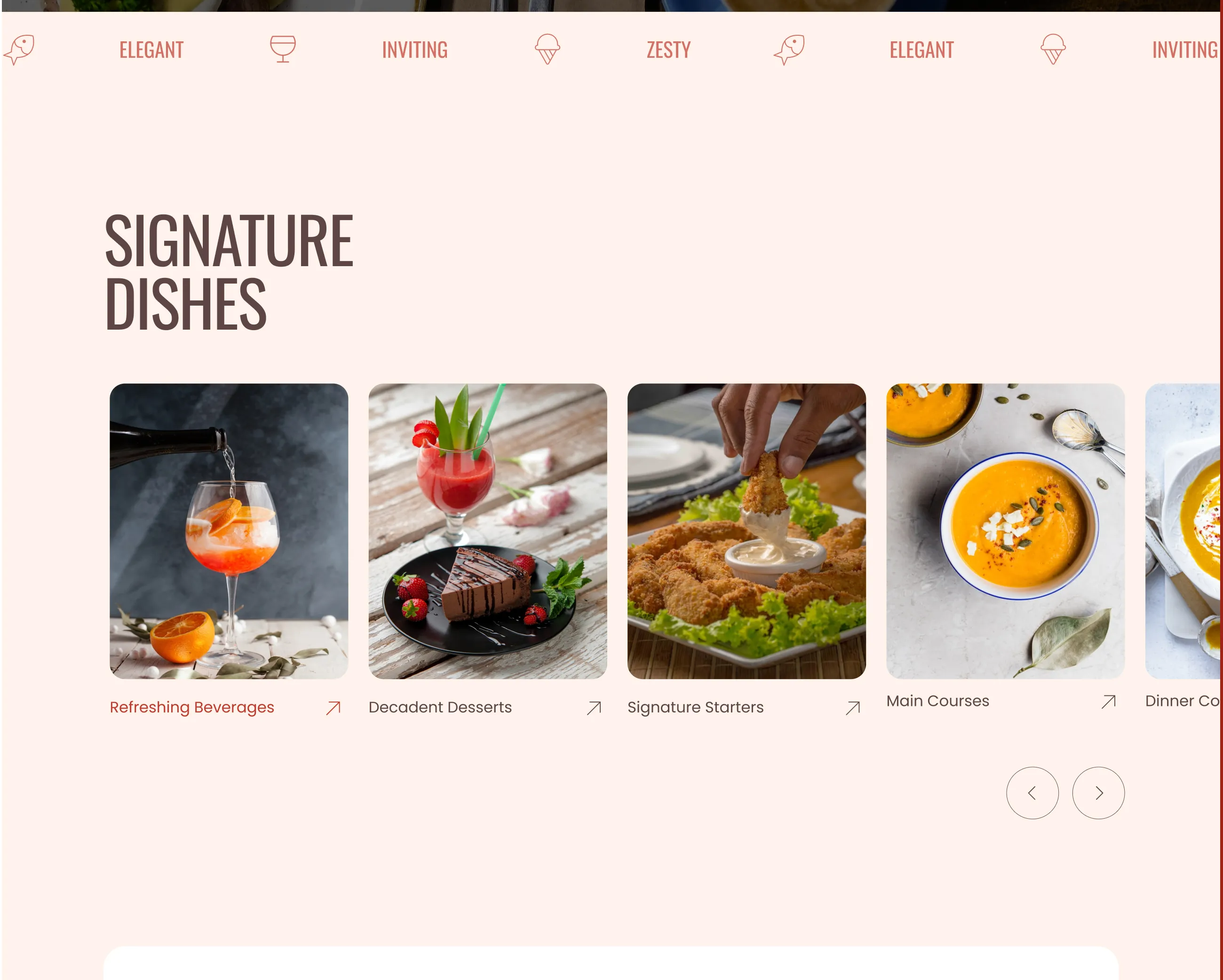Select the fried chicken starters photo
Image resolution: width=1223 pixels, height=980 pixels.
click(x=747, y=531)
